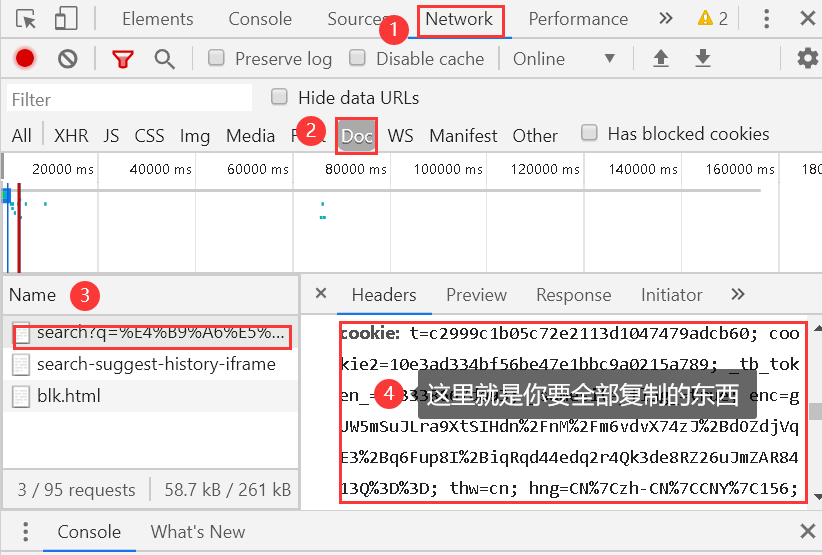822x555 pixels.
Task: Filter requests by All types
Action: 21,136
